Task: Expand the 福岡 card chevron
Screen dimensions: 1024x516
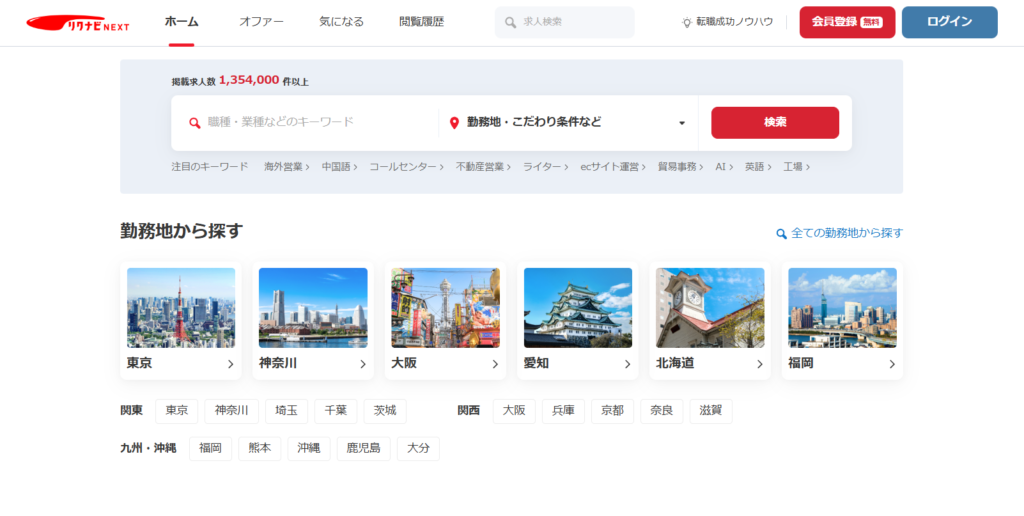Action: click(891, 364)
